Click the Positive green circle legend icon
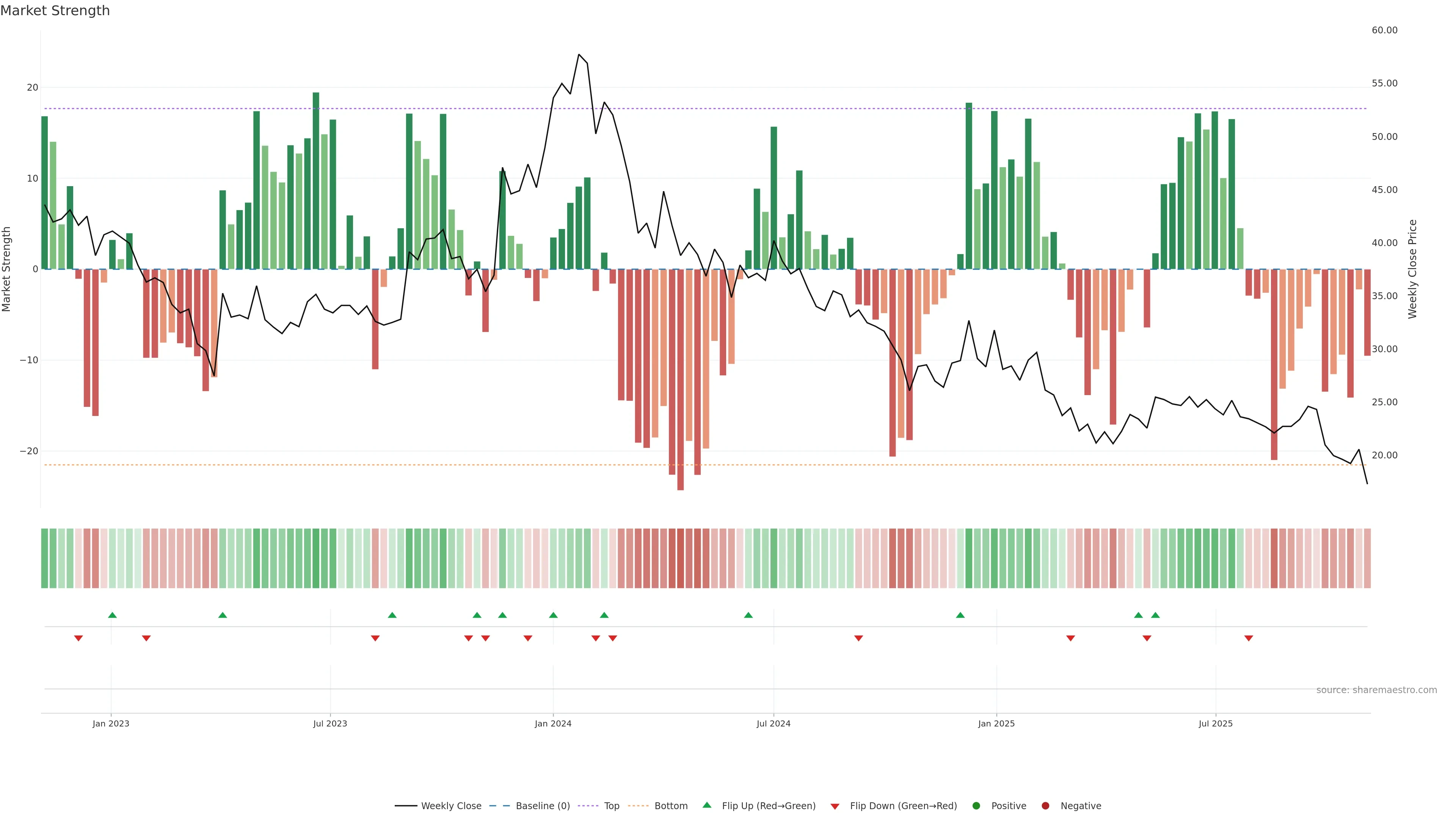 (976, 806)
